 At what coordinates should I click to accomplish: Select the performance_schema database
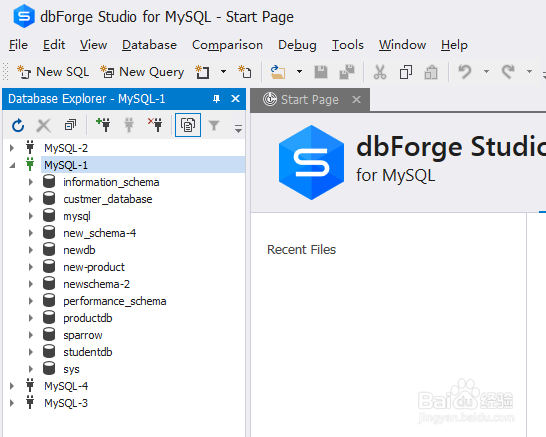click(115, 301)
